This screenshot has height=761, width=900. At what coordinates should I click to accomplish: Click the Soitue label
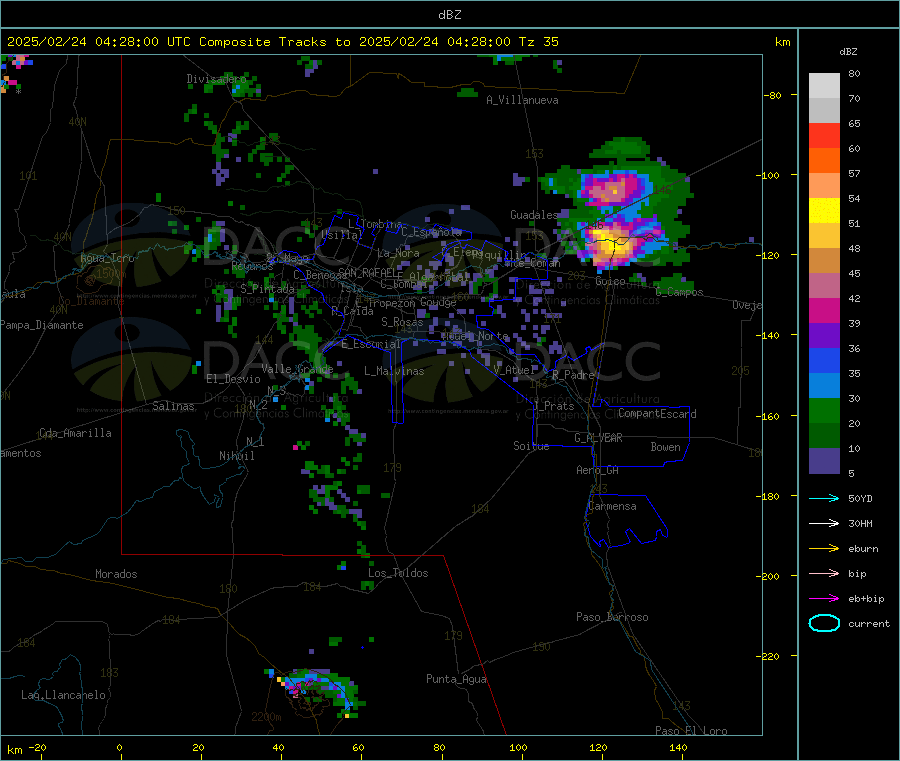pos(531,446)
